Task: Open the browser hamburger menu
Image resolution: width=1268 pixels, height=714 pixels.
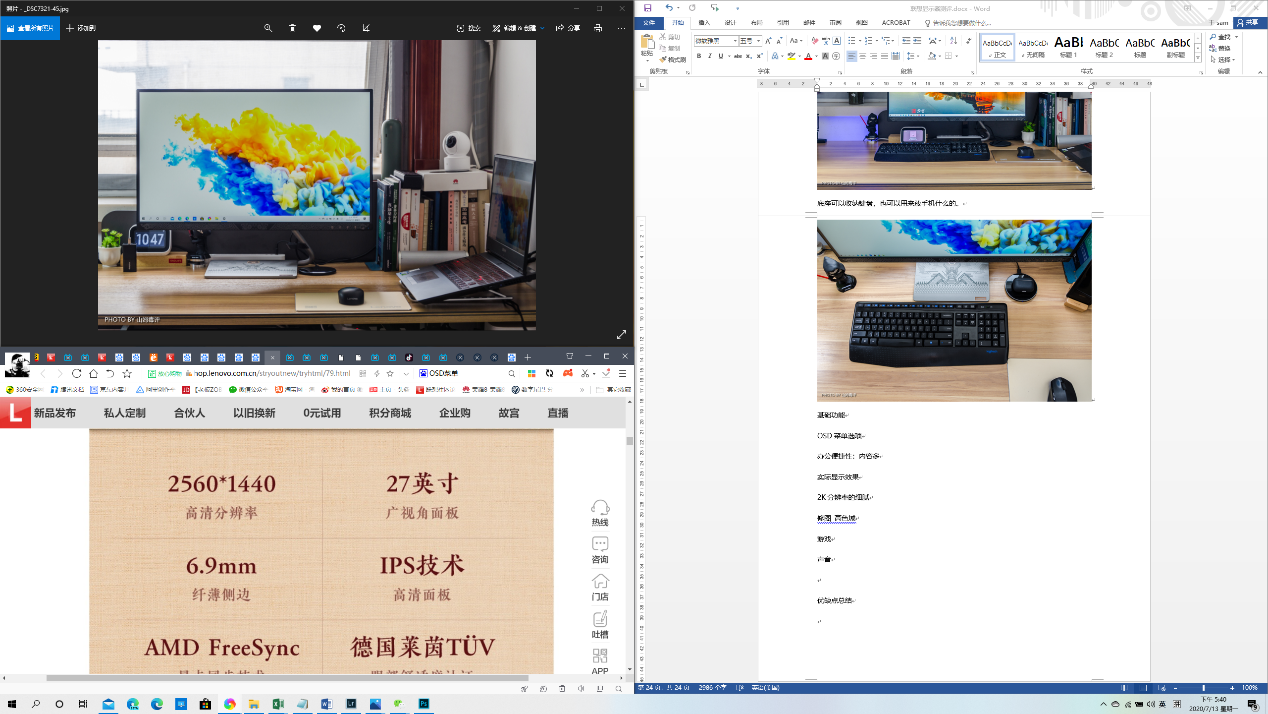Action: tap(622, 373)
